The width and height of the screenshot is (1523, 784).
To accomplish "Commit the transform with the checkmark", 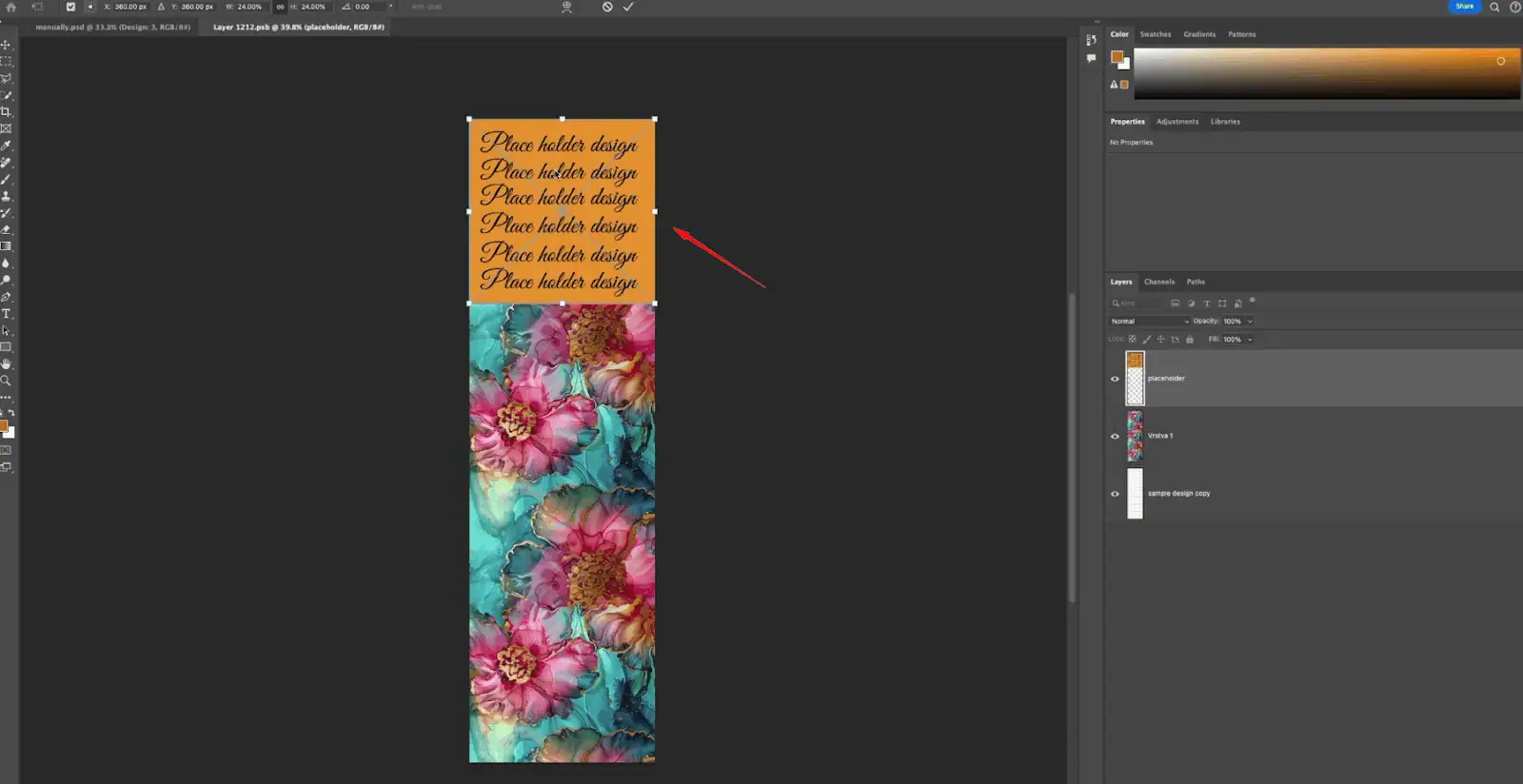I will (x=628, y=7).
